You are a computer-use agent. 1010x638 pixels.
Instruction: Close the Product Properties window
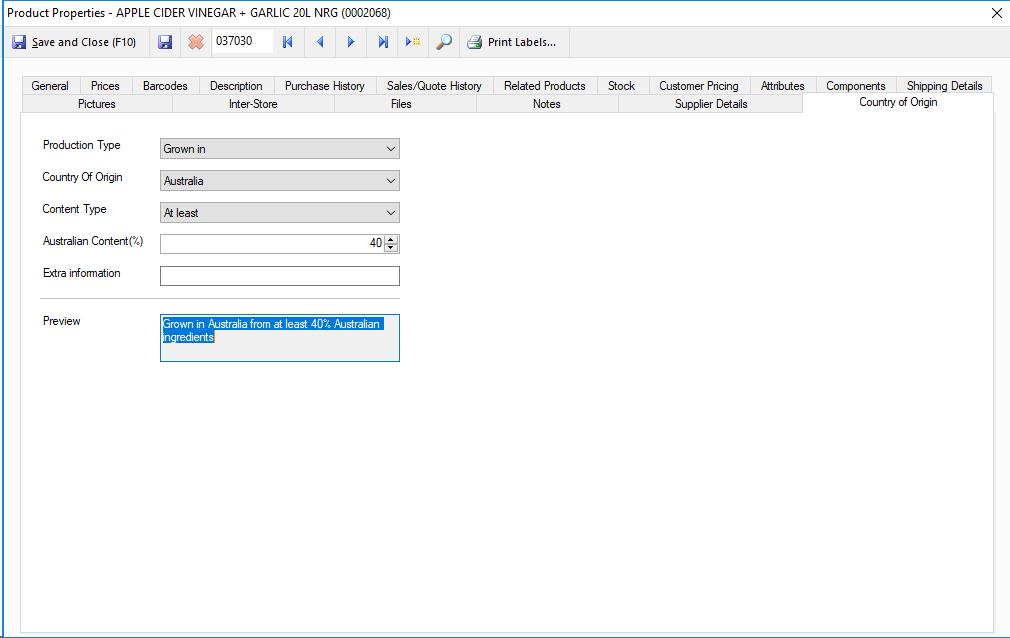pos(996,13)
